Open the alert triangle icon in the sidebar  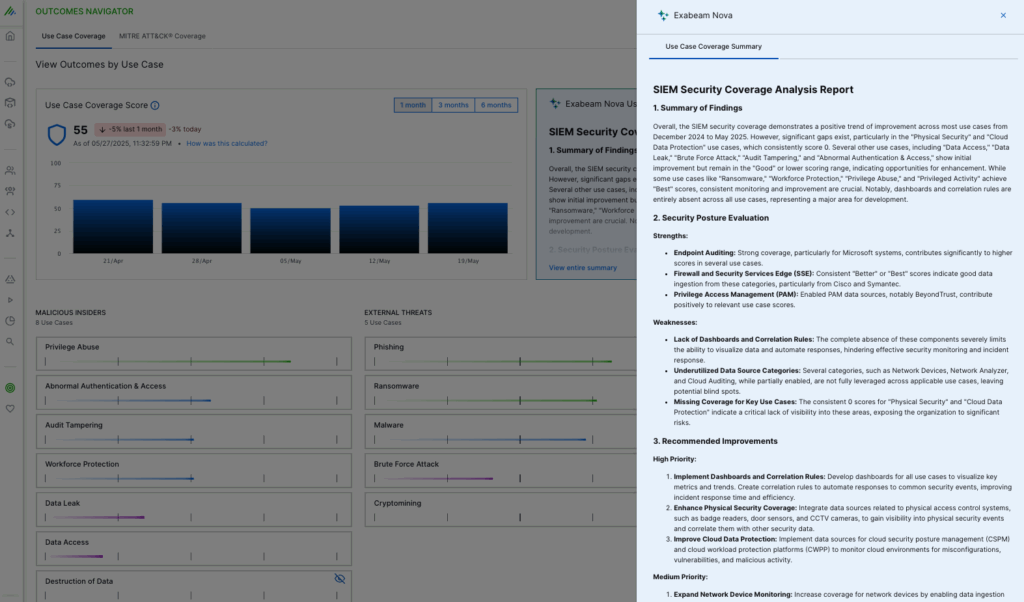tap(10, 281)
